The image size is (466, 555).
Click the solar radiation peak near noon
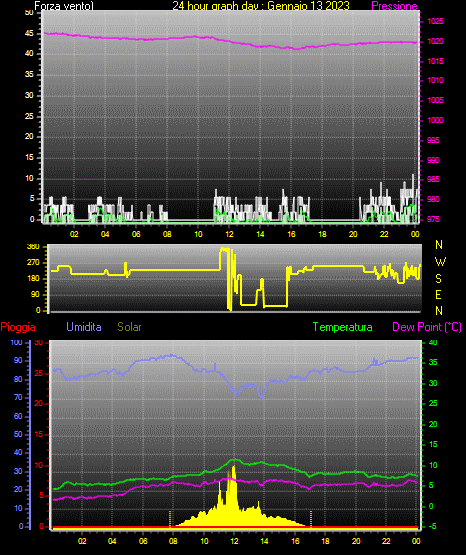pyautogui.click(x=234, y=468)
